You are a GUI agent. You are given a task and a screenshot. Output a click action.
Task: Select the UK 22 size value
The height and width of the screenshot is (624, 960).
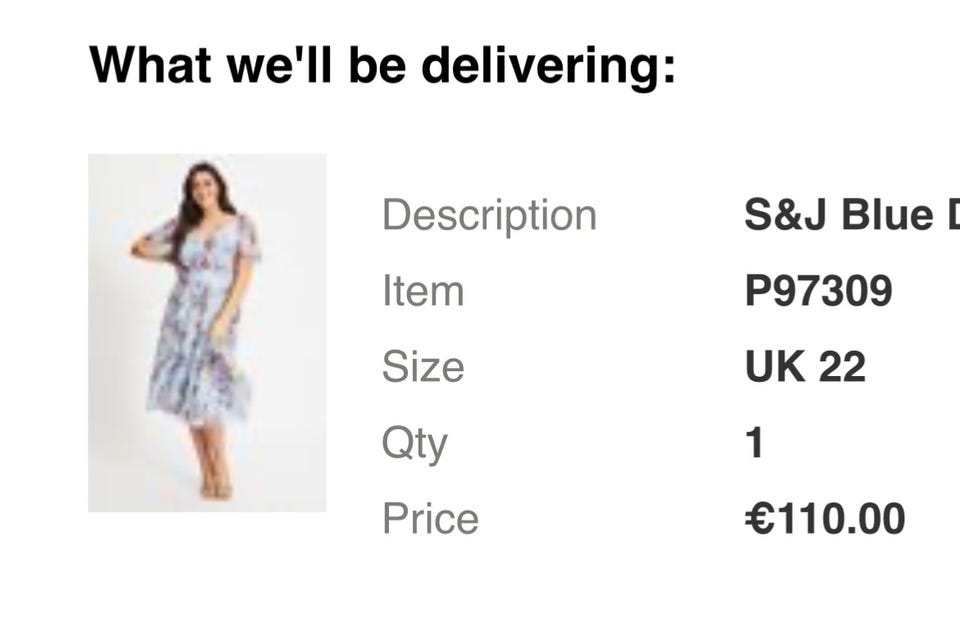pos(805,367)
